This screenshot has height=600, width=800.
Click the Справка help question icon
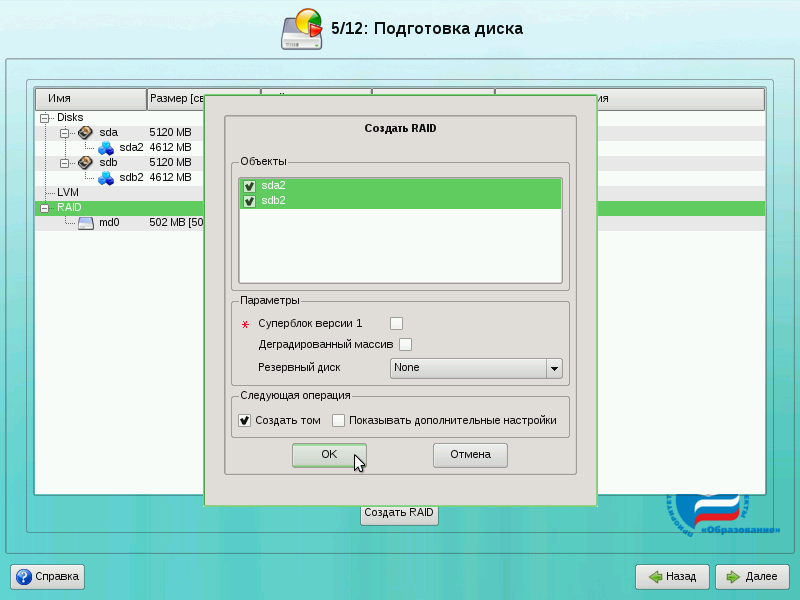[x=24, y=577]
